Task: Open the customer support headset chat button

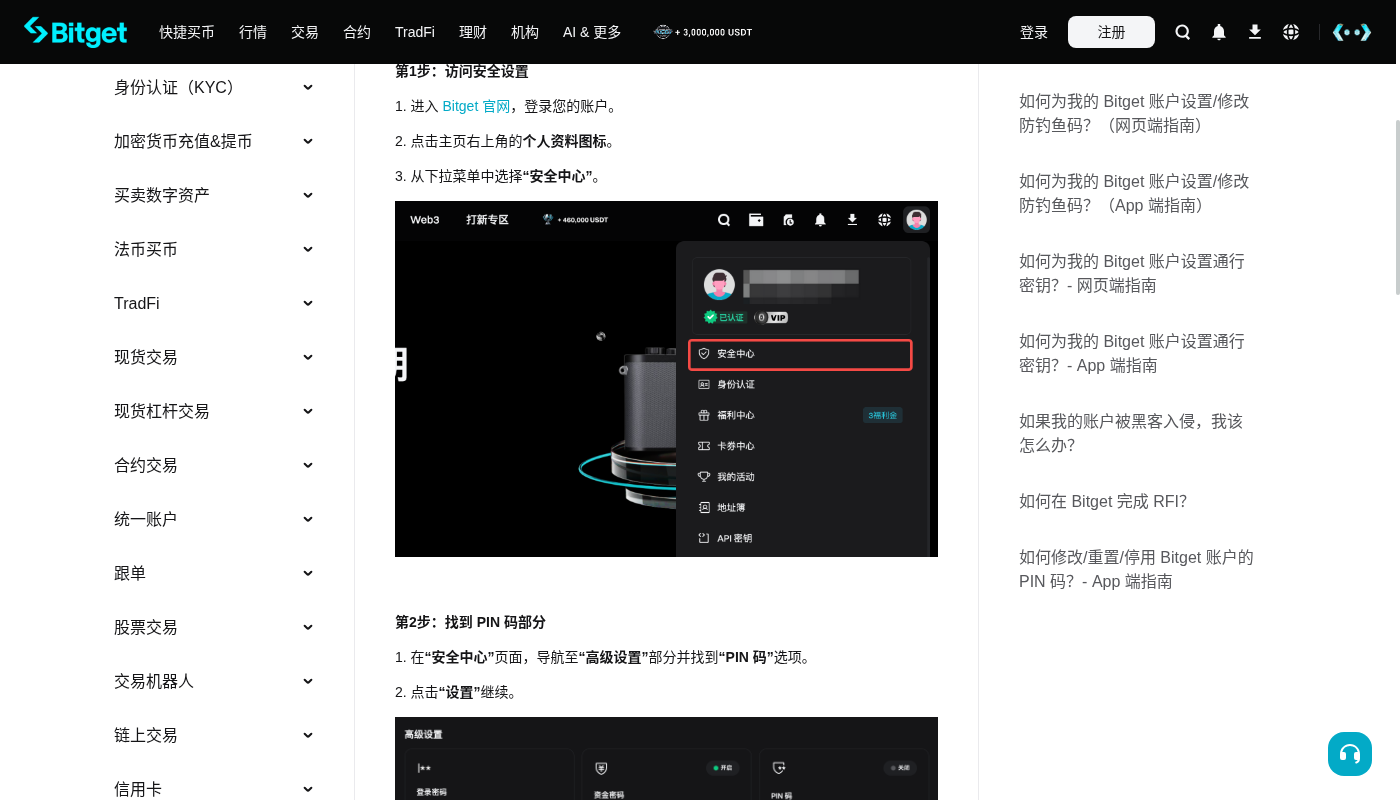Action: (1350, 754)
